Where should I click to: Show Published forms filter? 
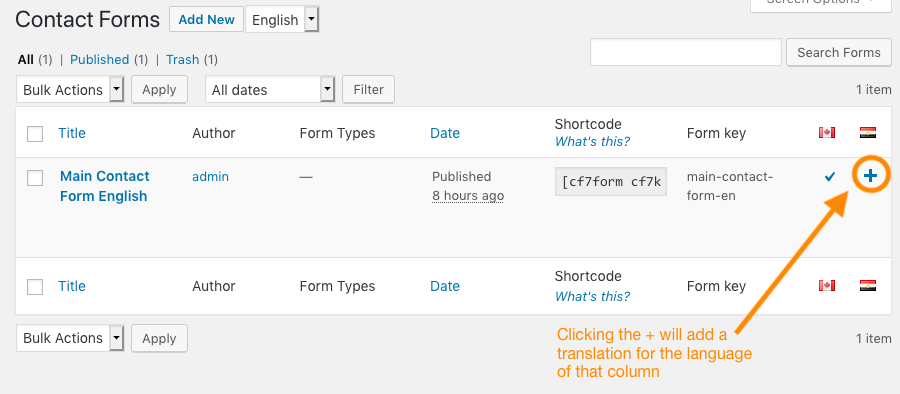click(99, 60)
